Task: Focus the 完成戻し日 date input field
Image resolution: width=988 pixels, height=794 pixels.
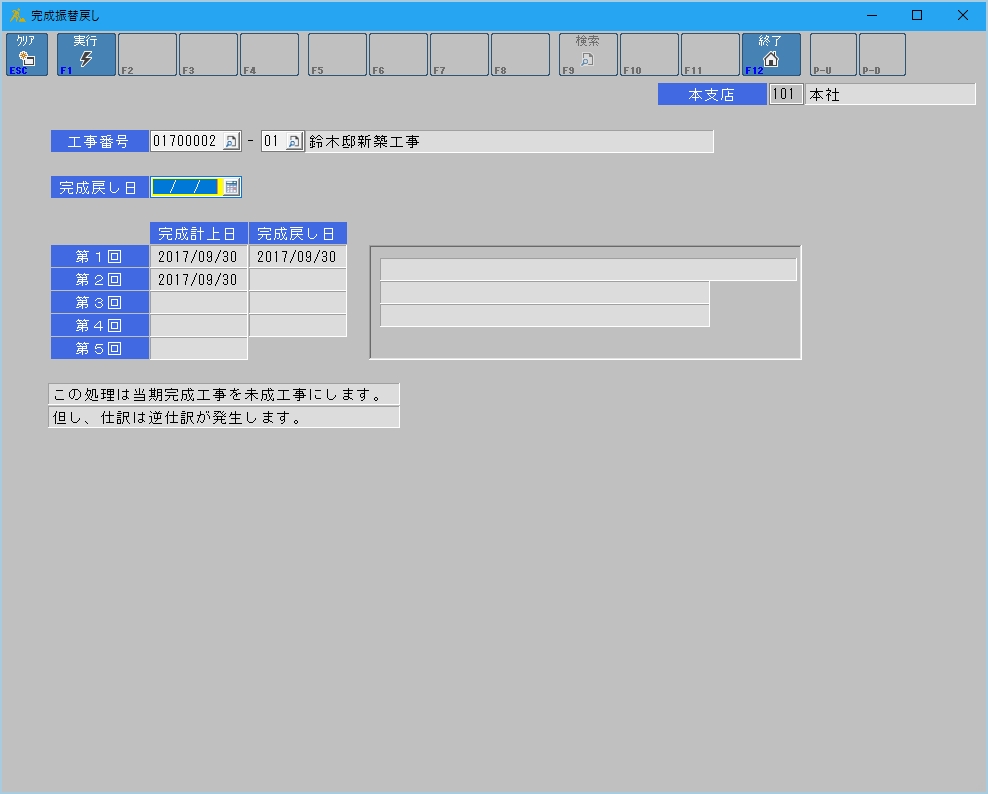Action: tap(185, 187)
